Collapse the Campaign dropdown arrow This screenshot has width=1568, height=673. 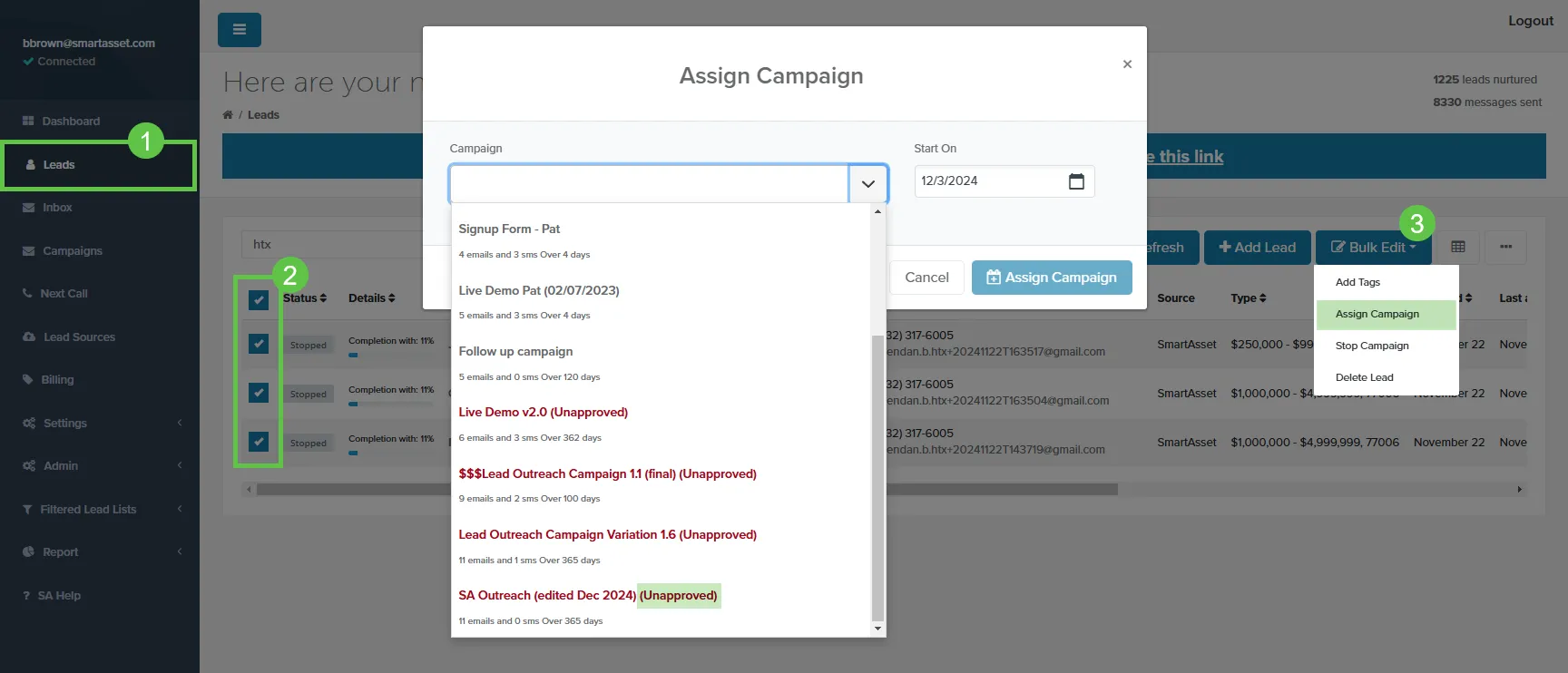tap(868, 184)
